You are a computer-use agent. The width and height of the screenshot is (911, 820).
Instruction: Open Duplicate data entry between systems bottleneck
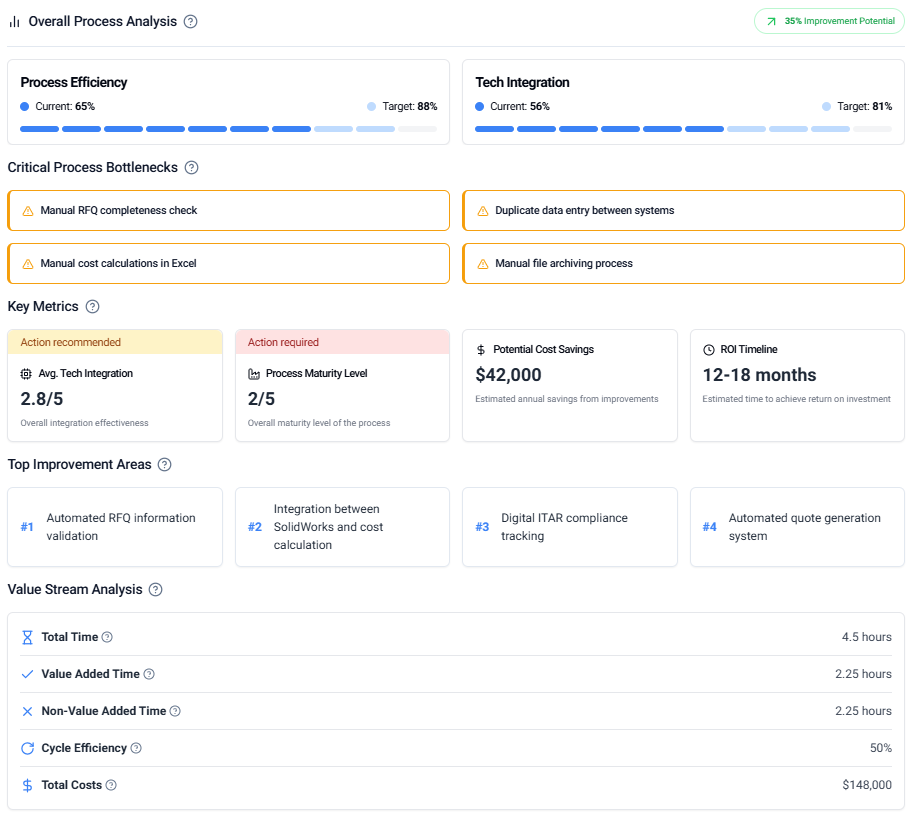coord(683,211)
